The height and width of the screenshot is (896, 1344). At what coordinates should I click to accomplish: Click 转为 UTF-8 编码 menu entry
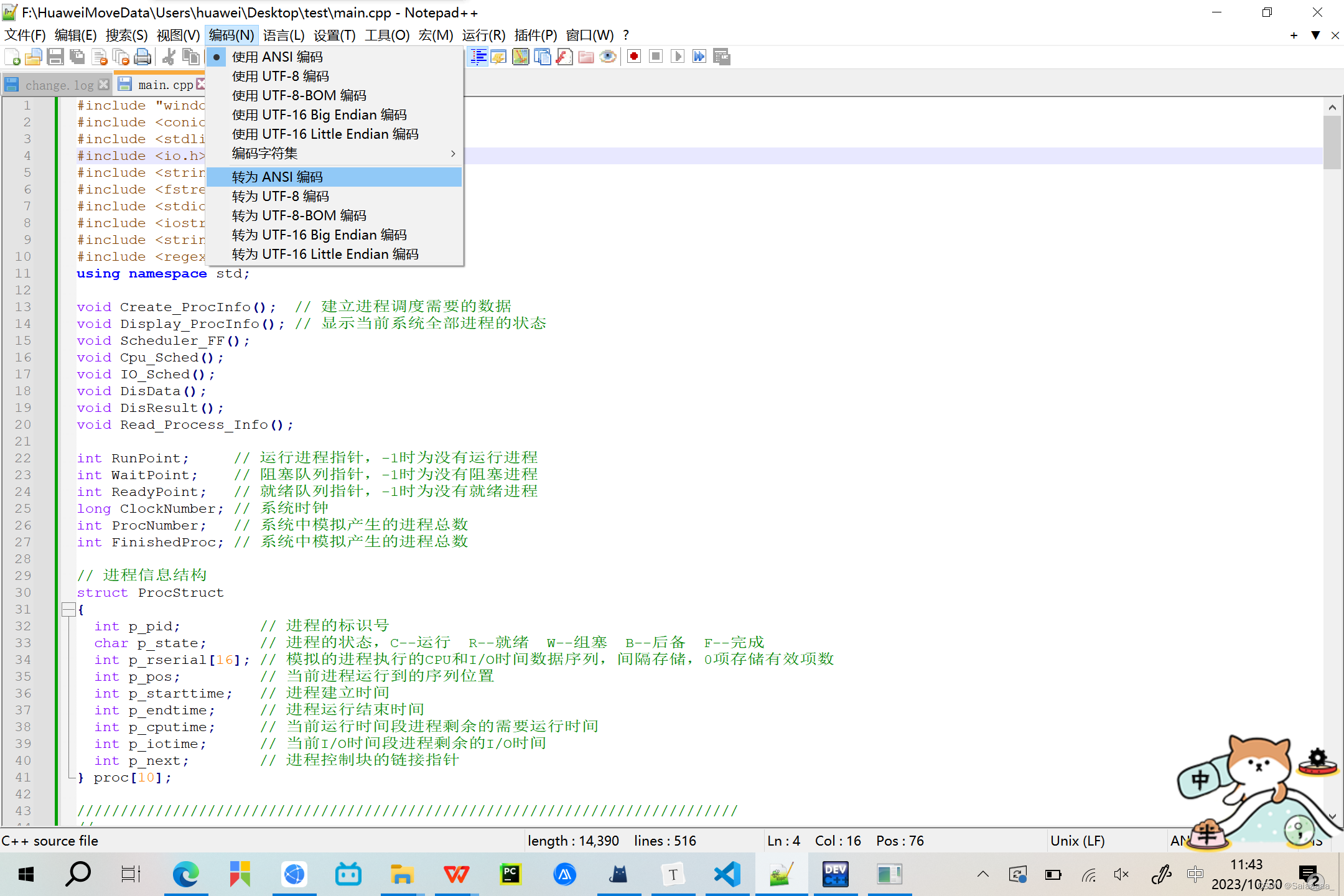(x=280, y=197)
